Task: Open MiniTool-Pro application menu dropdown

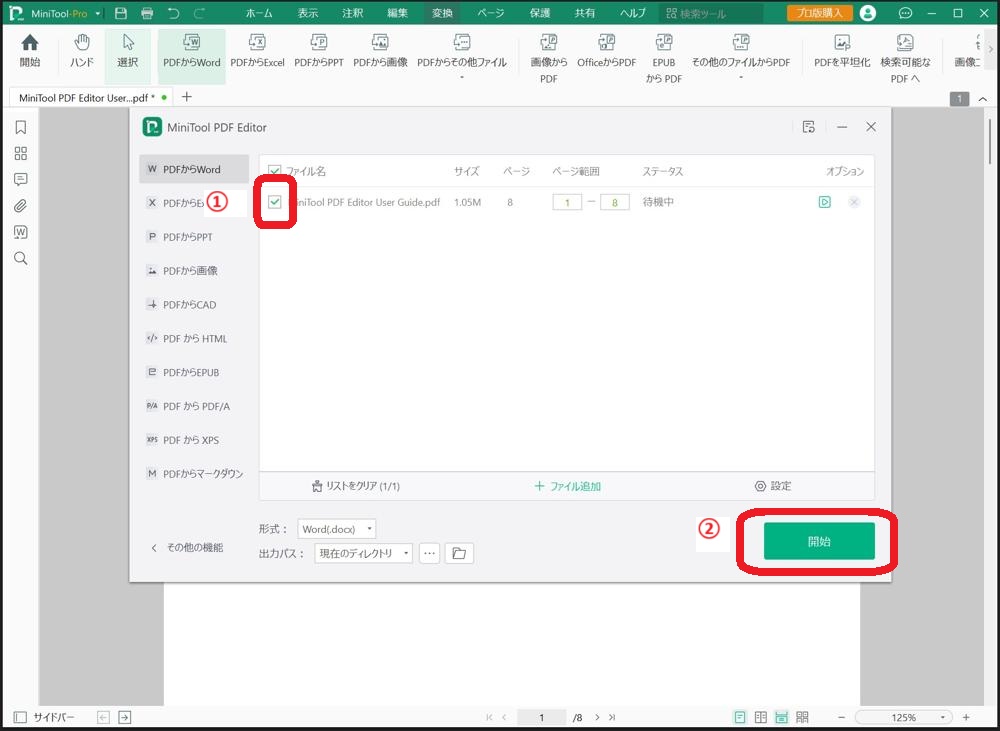Action: pos(98,13)
